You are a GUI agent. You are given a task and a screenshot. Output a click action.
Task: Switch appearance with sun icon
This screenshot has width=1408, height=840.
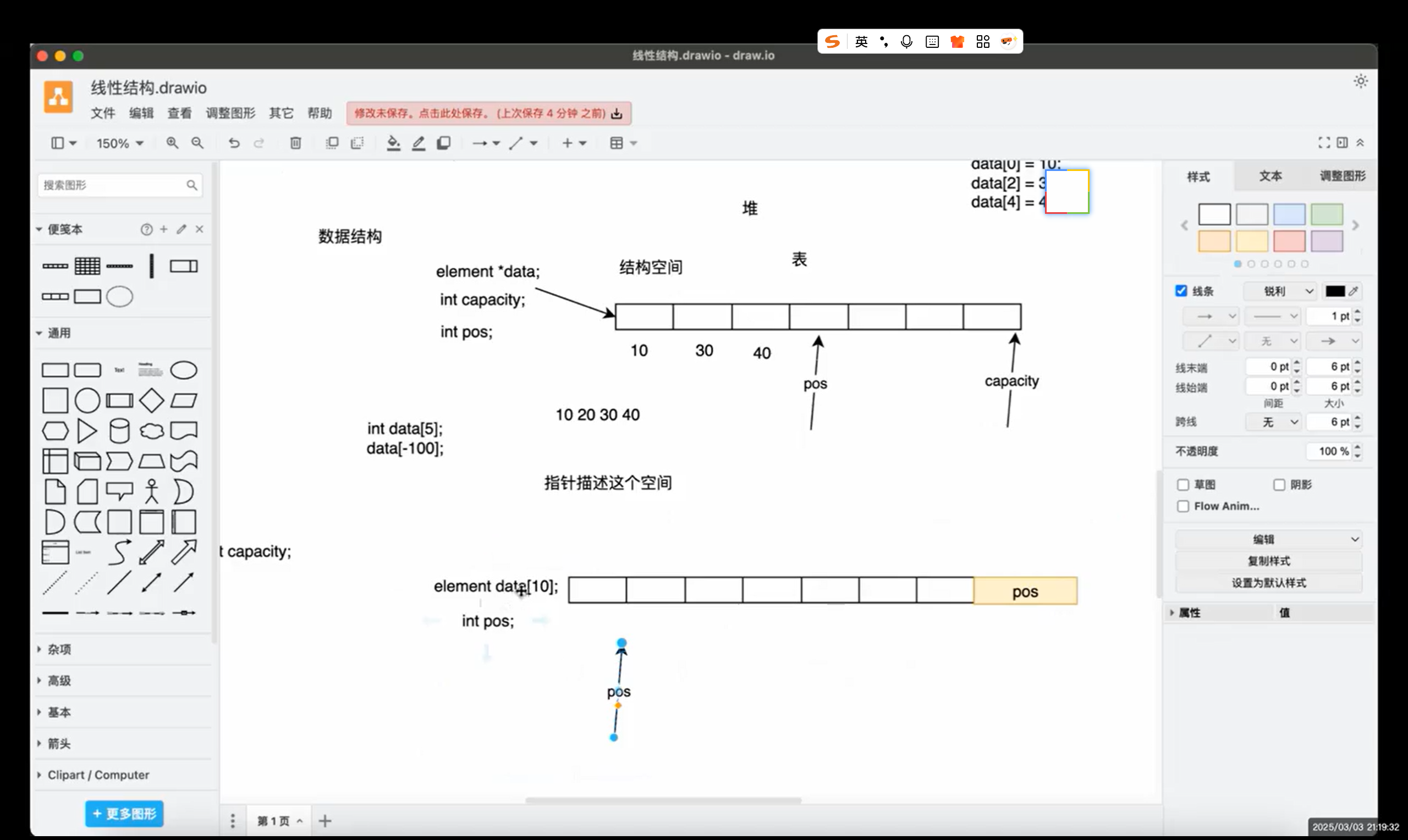point(1361,81)
